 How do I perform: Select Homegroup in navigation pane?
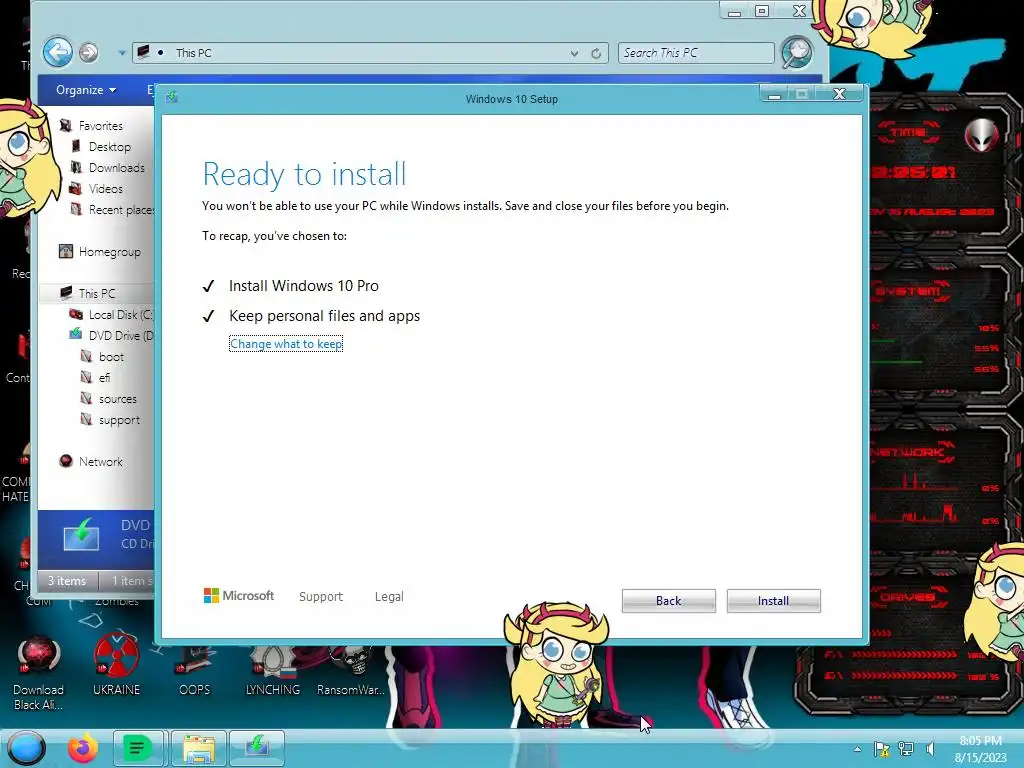(x=110, y=251)
